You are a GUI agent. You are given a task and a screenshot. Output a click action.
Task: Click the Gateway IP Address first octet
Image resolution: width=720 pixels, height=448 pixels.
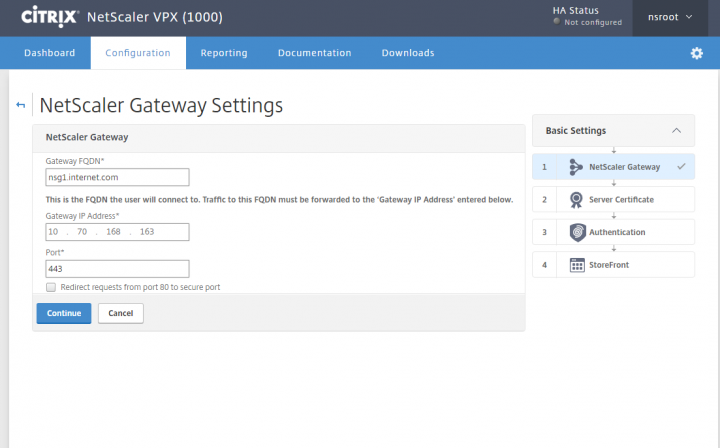tap(55, 232)
